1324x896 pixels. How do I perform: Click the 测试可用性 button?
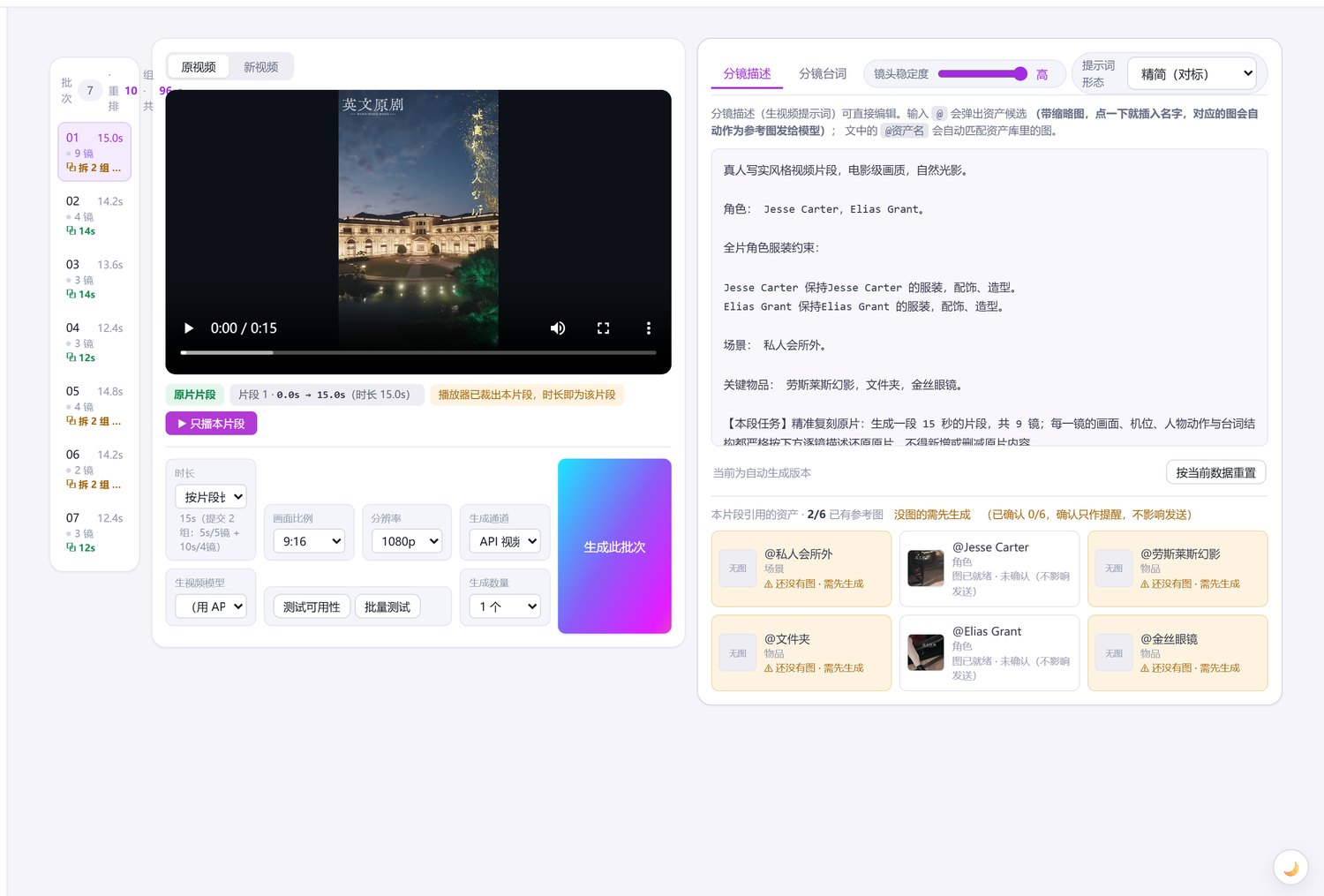point(312,607)
